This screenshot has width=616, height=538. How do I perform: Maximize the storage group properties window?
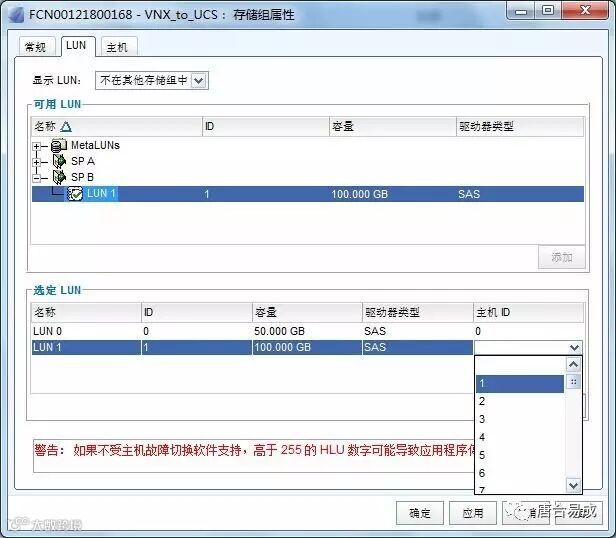click(x=548, y=11)
